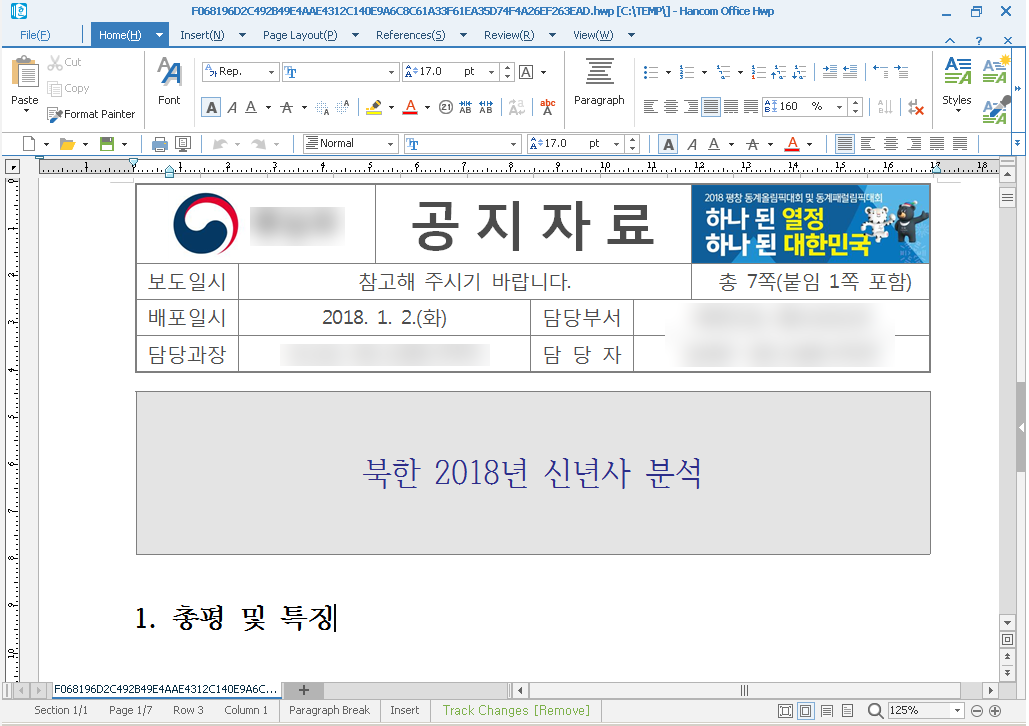Viewport: 1029px width, 726px height.
Task: Open ribbon font name dropdown
Action: (x=391, y=72)
